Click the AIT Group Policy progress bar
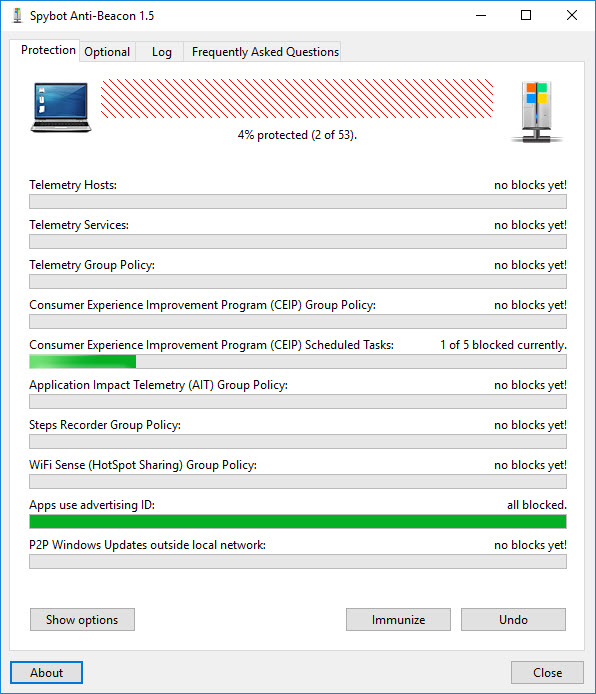 coord(298,401)
